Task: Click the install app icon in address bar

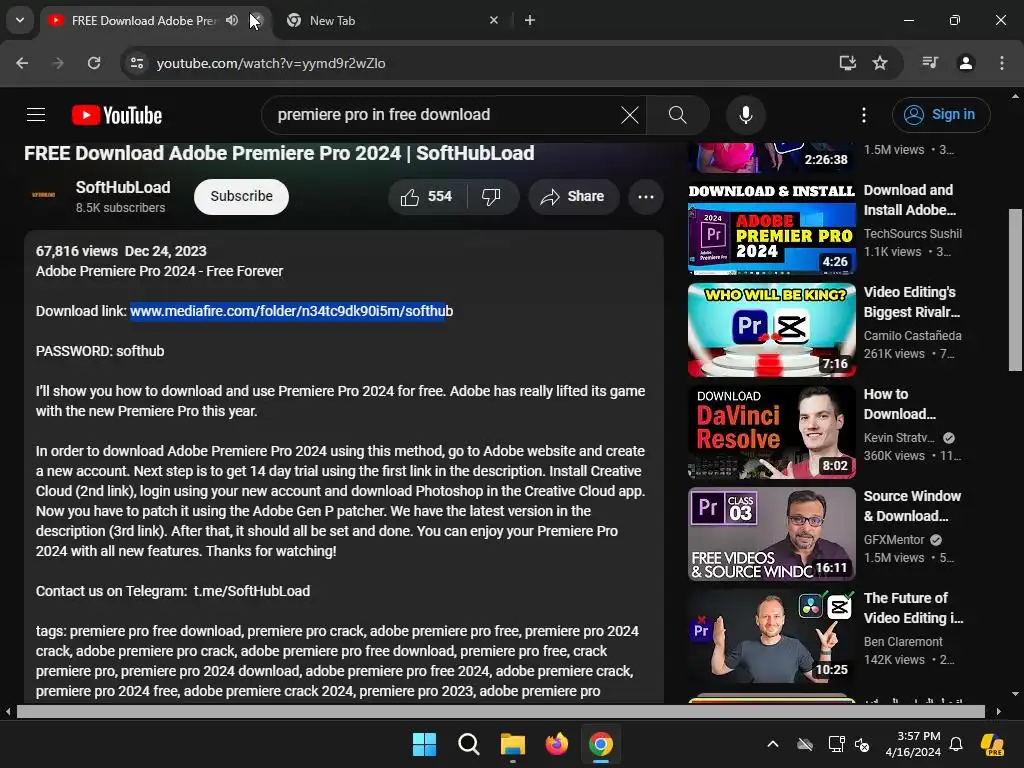Action: [x=848, y=63]
